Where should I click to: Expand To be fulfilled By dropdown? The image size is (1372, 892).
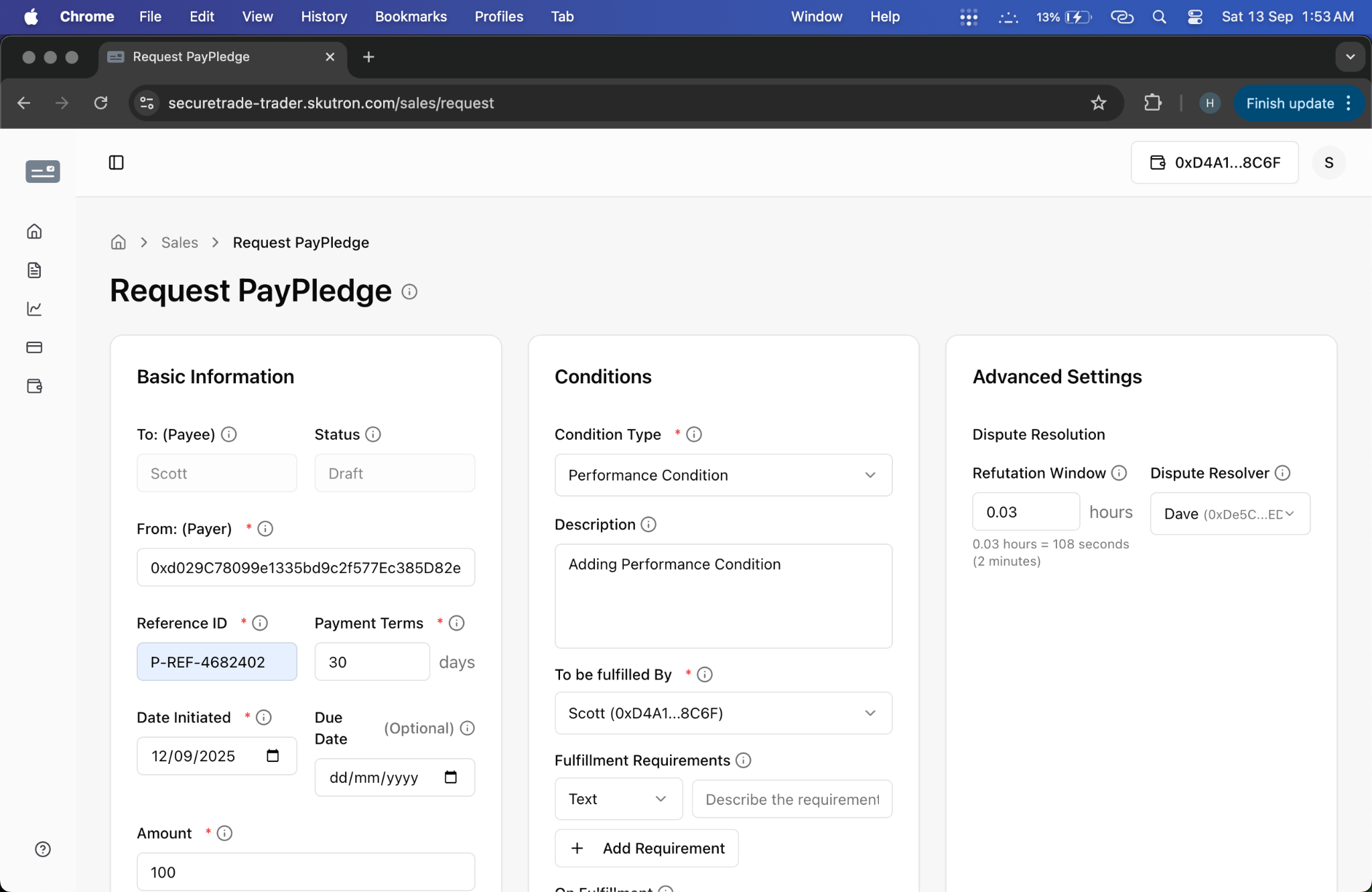coord(724,713)
